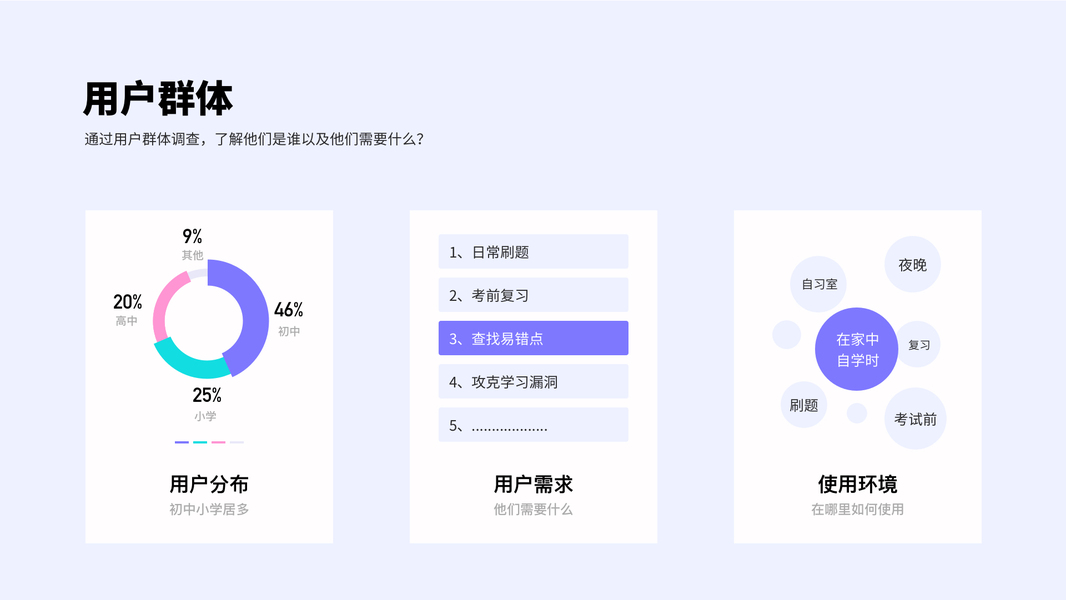Viewport: 1066px width, 600px height.
Task: Pick the 4、攻克学习漏洞 list row
Action: tap(533, 381)
